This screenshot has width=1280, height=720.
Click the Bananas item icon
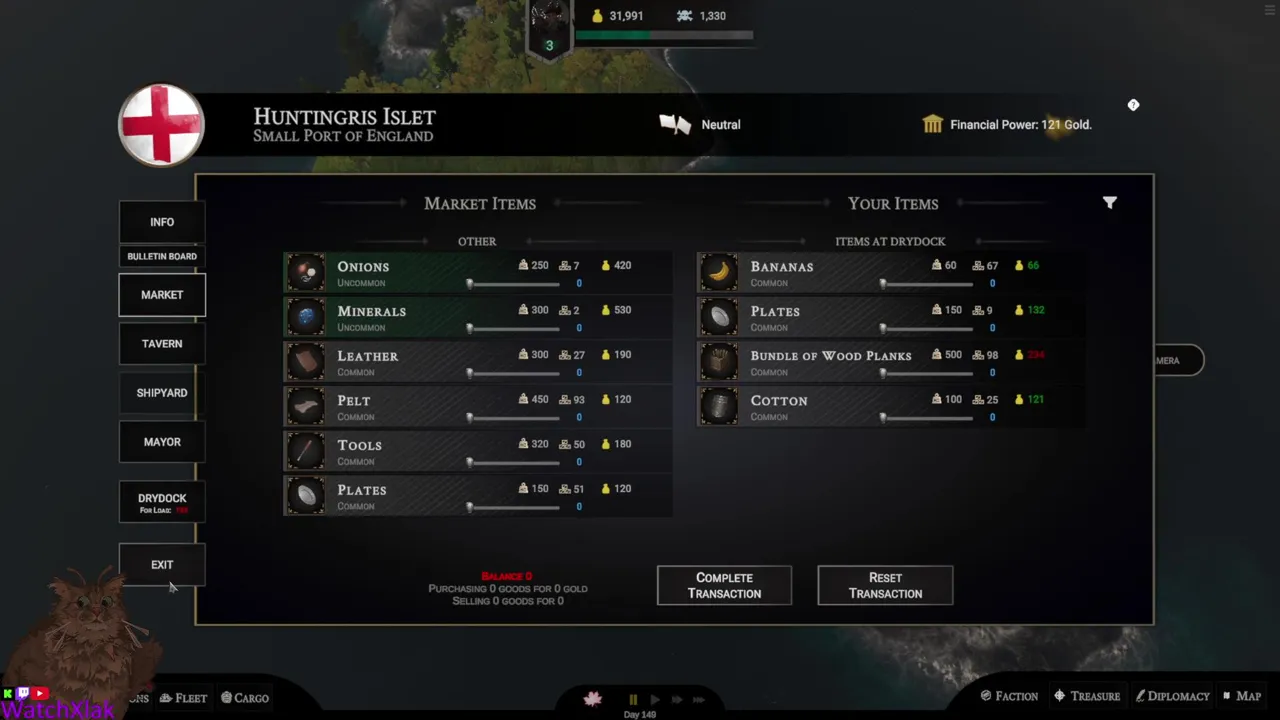(x=718, y=272)
